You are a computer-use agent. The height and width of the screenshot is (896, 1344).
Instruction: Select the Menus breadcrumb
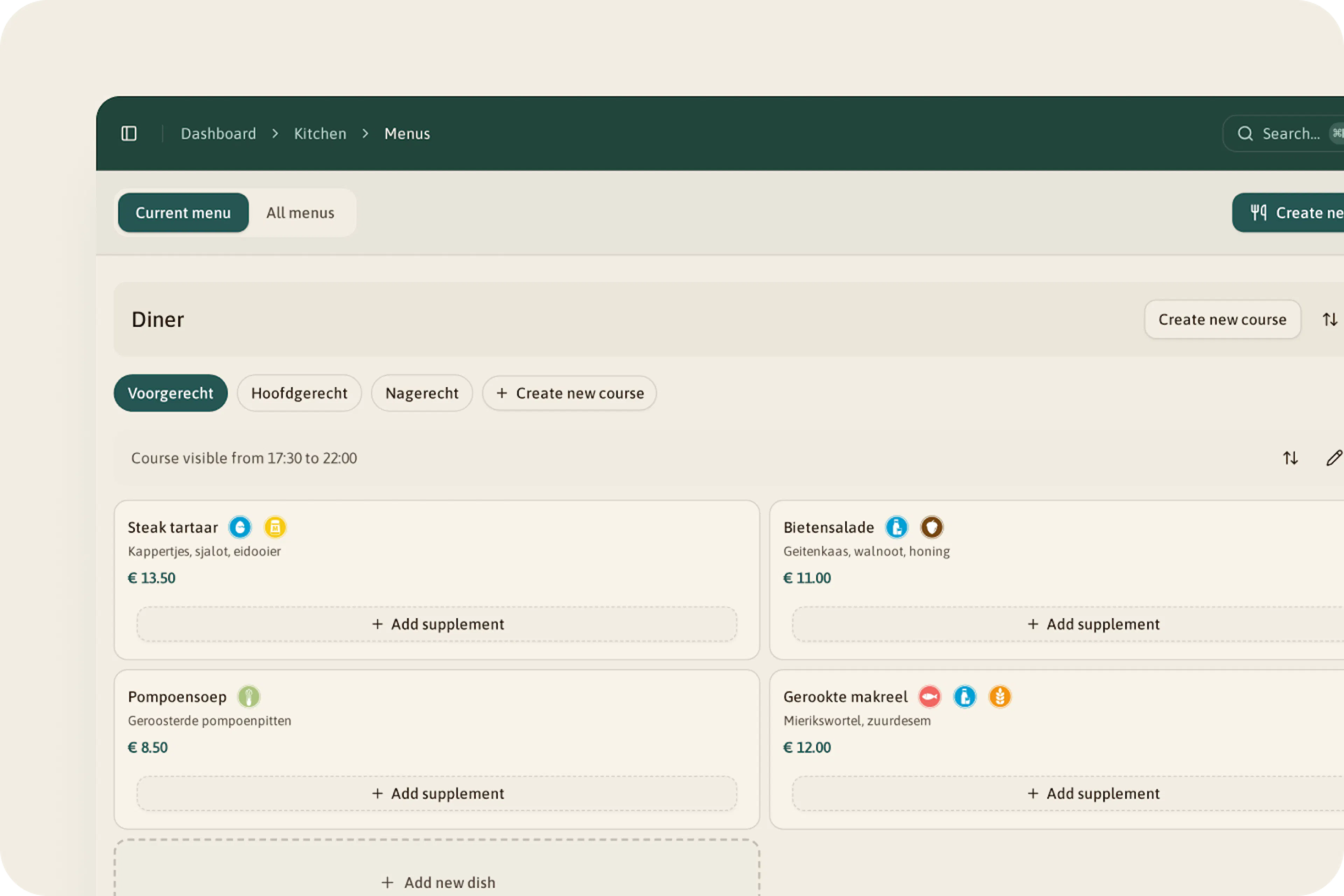(407, 134)
